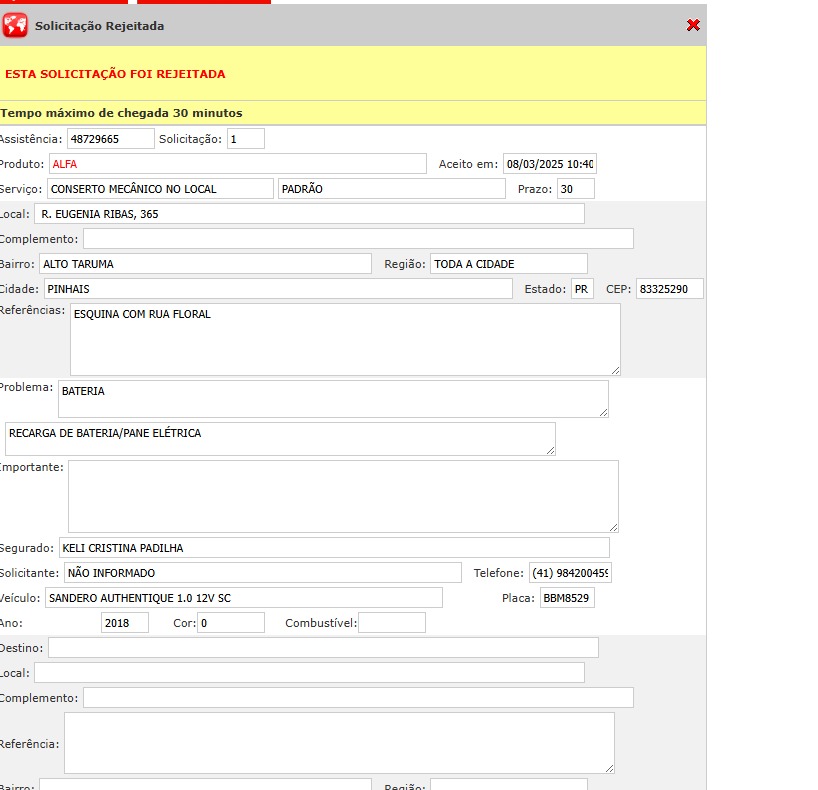Focus the Bairro field ALTO TARUMA
The height and width of the screenshot is (790, 818).
(x=205, y=264)
